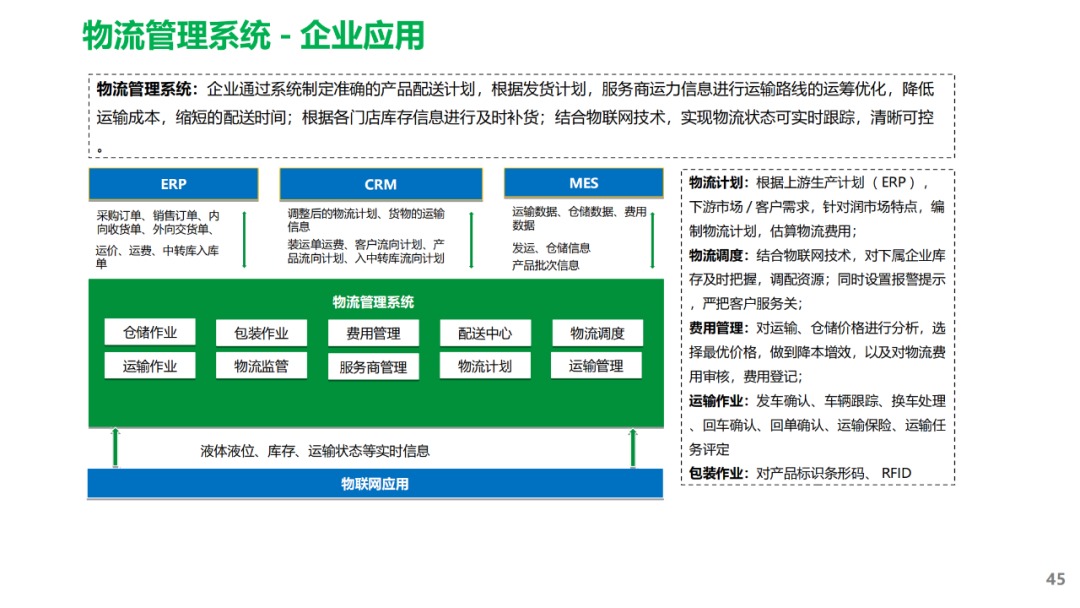Click the green arrow beside MES text
This screenshot has height=608, width=1080.
(x=652, y=240)
